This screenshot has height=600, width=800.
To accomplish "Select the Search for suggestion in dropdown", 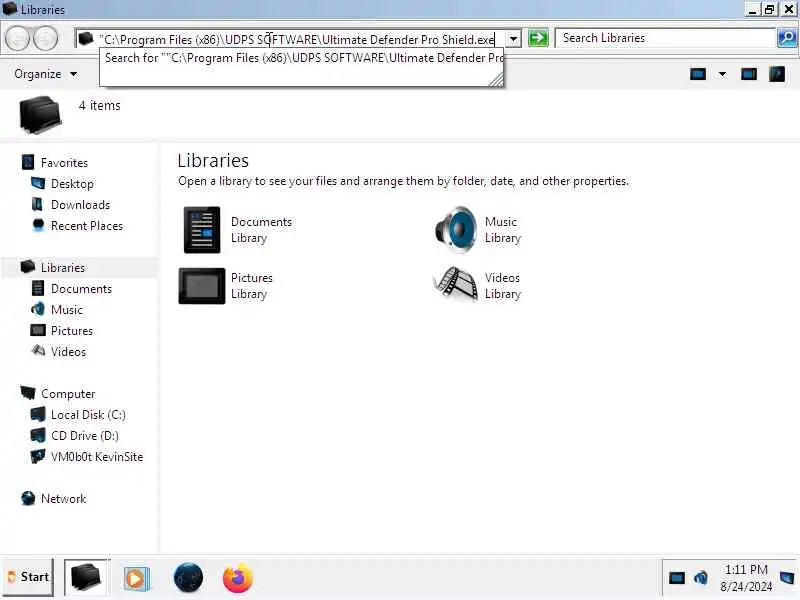I will click(x=301, y=58).
